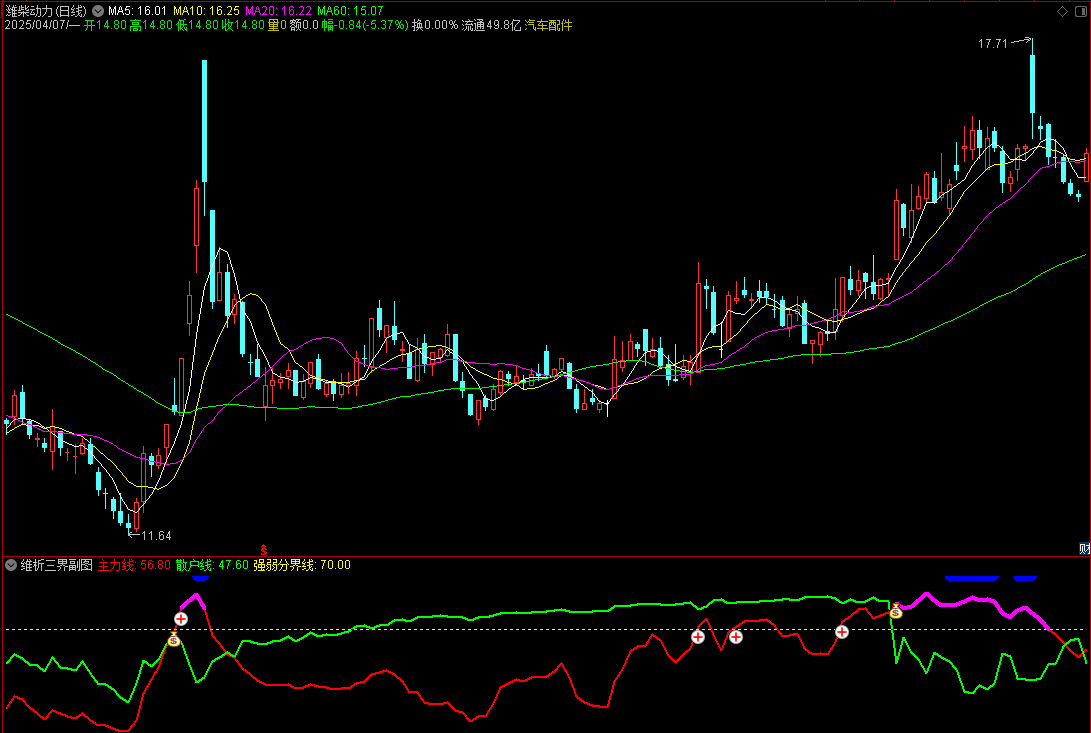Open the 维析三界副图 indicator dropdown

10,565
